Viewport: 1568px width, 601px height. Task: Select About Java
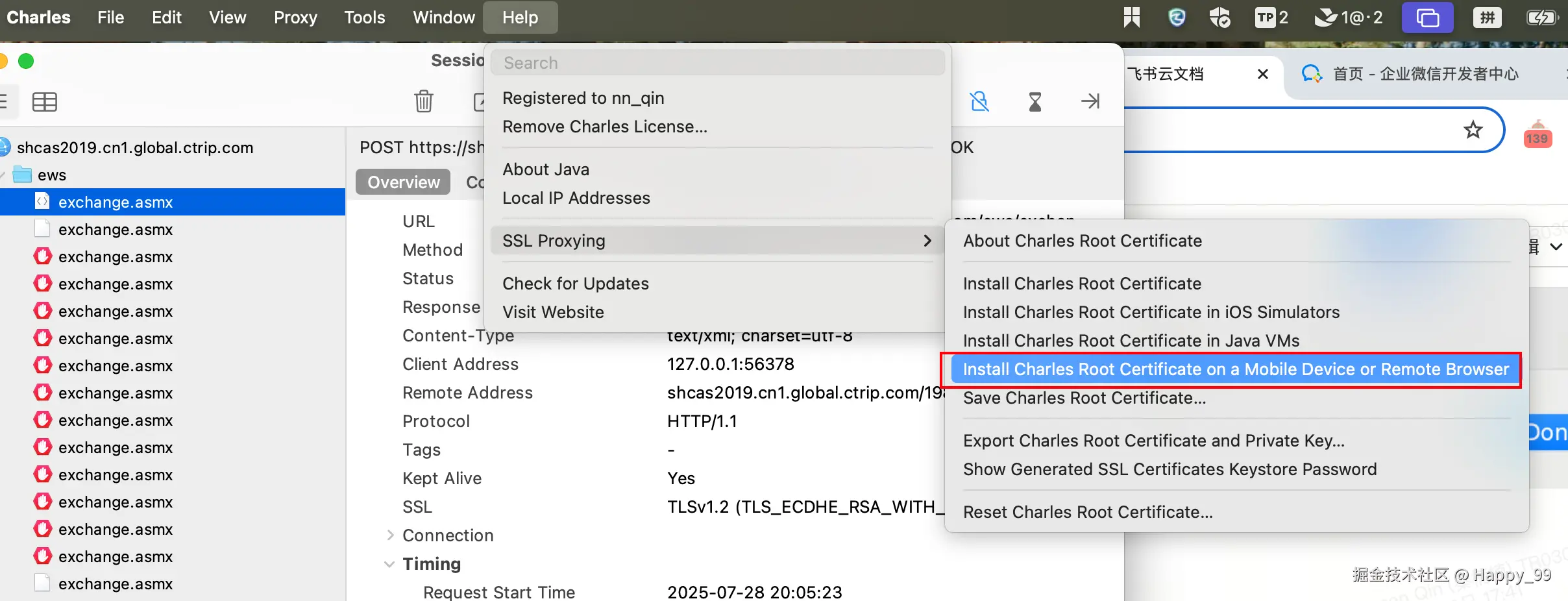point(718,169)
